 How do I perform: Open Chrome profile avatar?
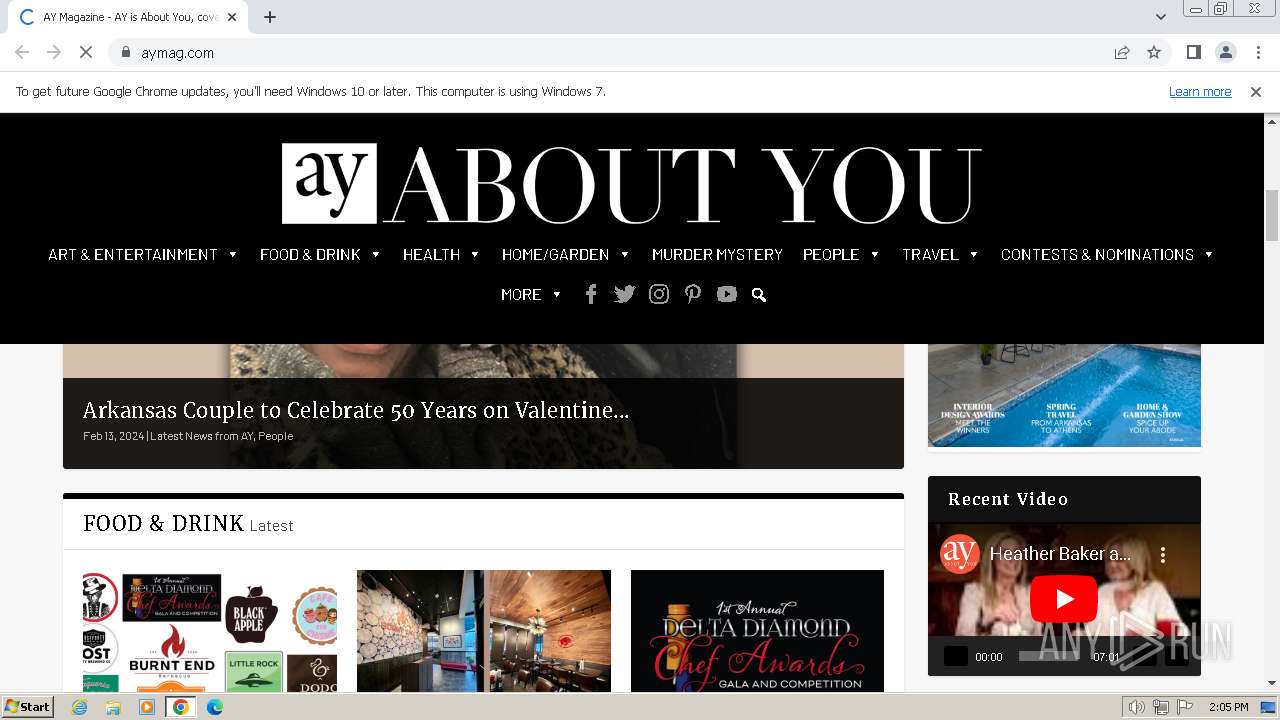click(1225, 52)
